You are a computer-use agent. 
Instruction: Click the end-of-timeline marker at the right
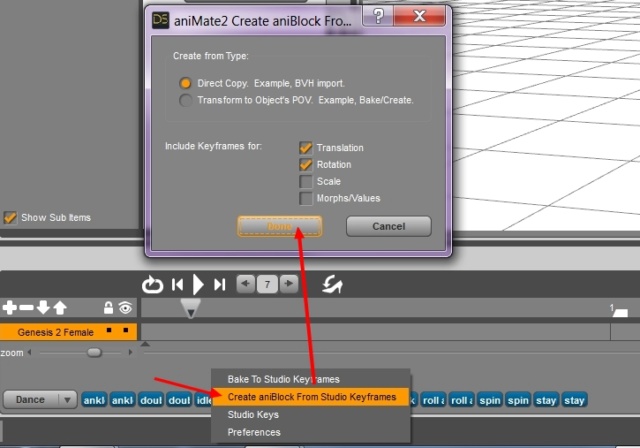620,313
